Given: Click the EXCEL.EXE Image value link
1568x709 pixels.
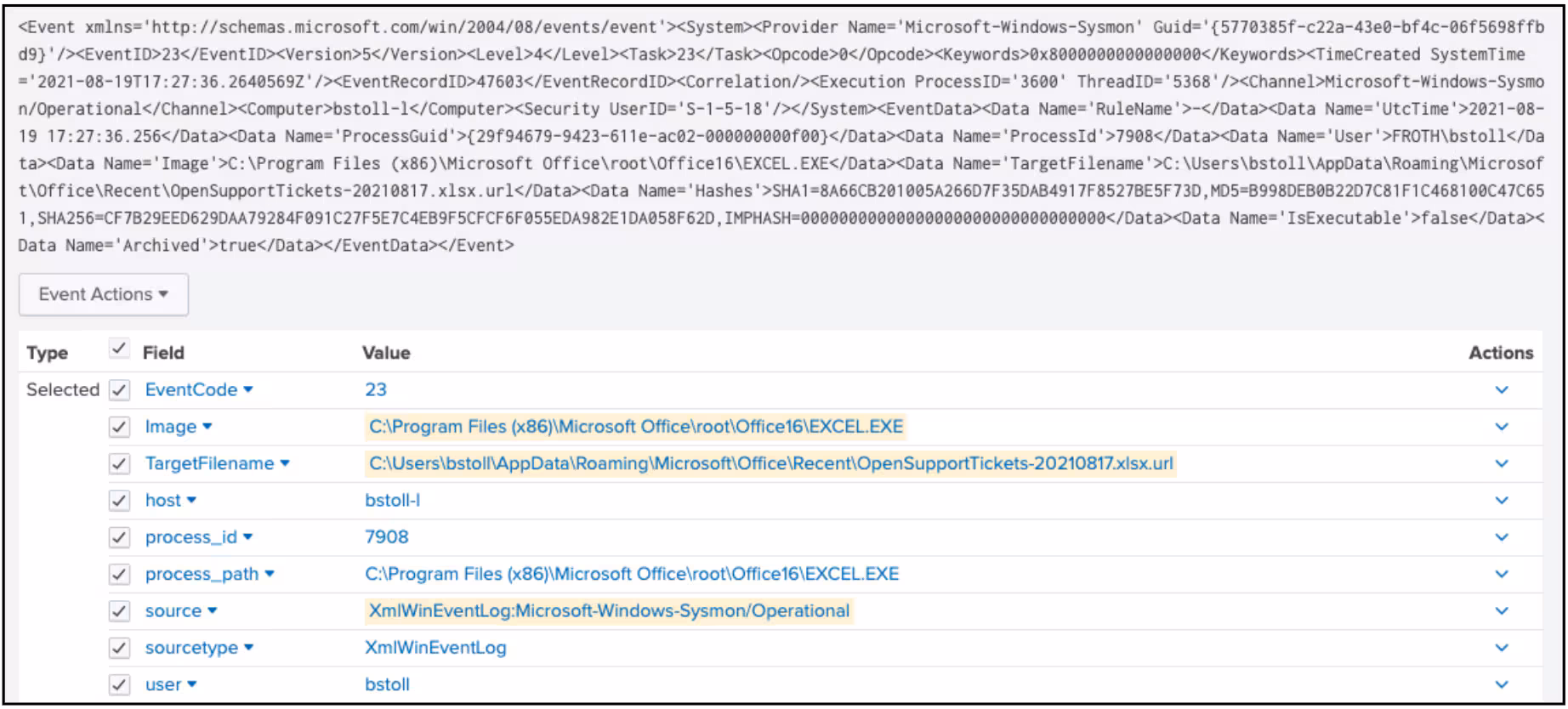Looking at the screenshot, I should point(635,427).
